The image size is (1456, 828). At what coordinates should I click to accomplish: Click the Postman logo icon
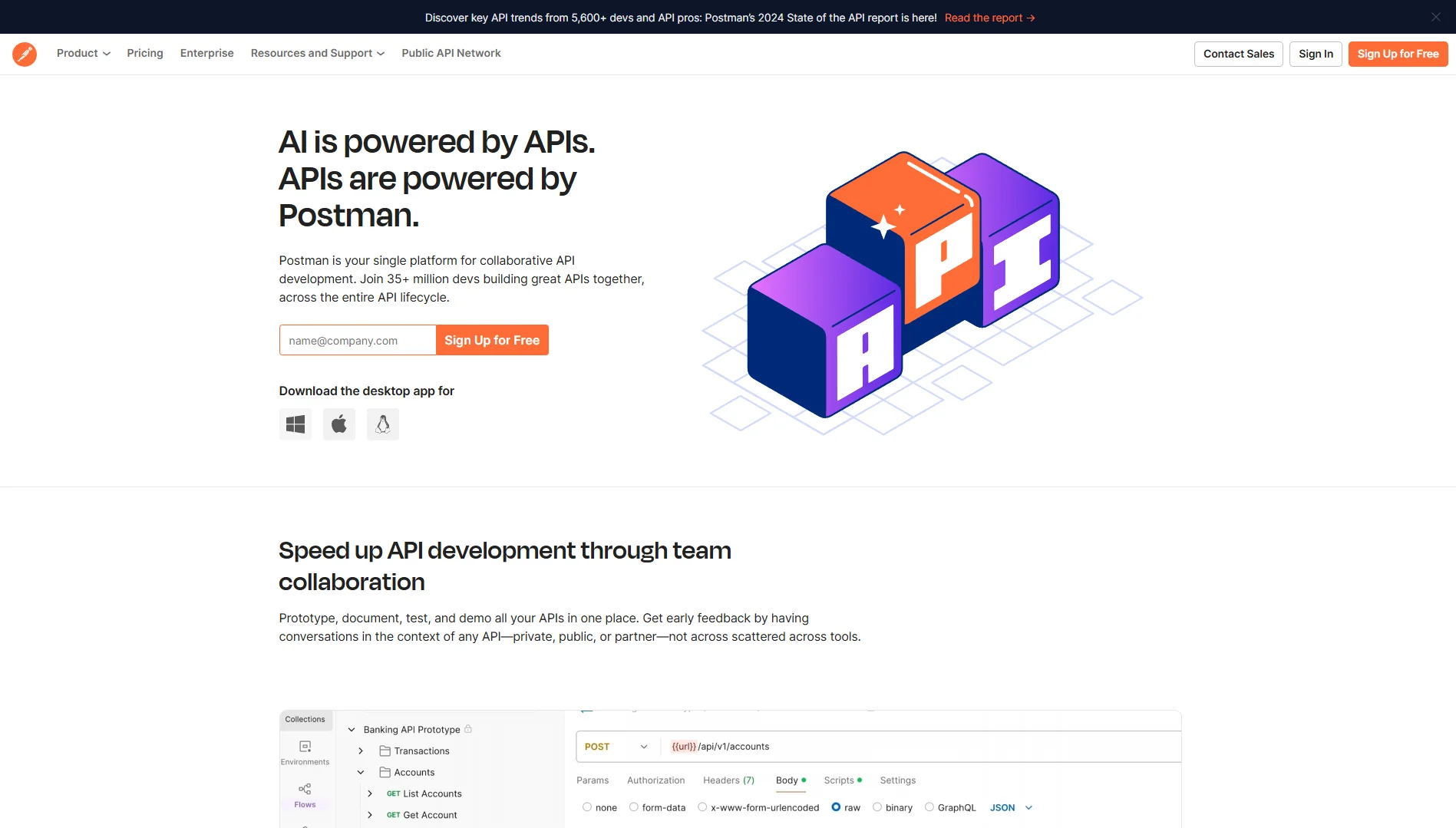pyautogui.click(x=25, y=54)
